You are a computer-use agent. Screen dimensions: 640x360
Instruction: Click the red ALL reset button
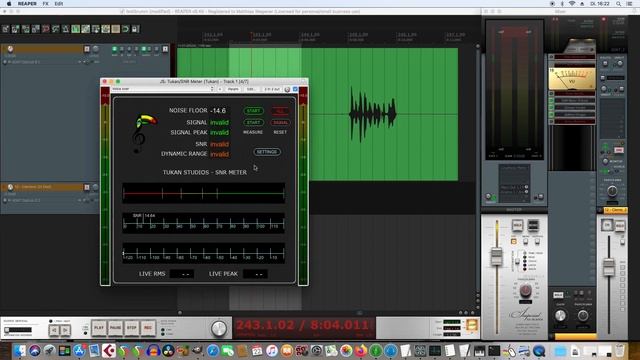(280, 111)
